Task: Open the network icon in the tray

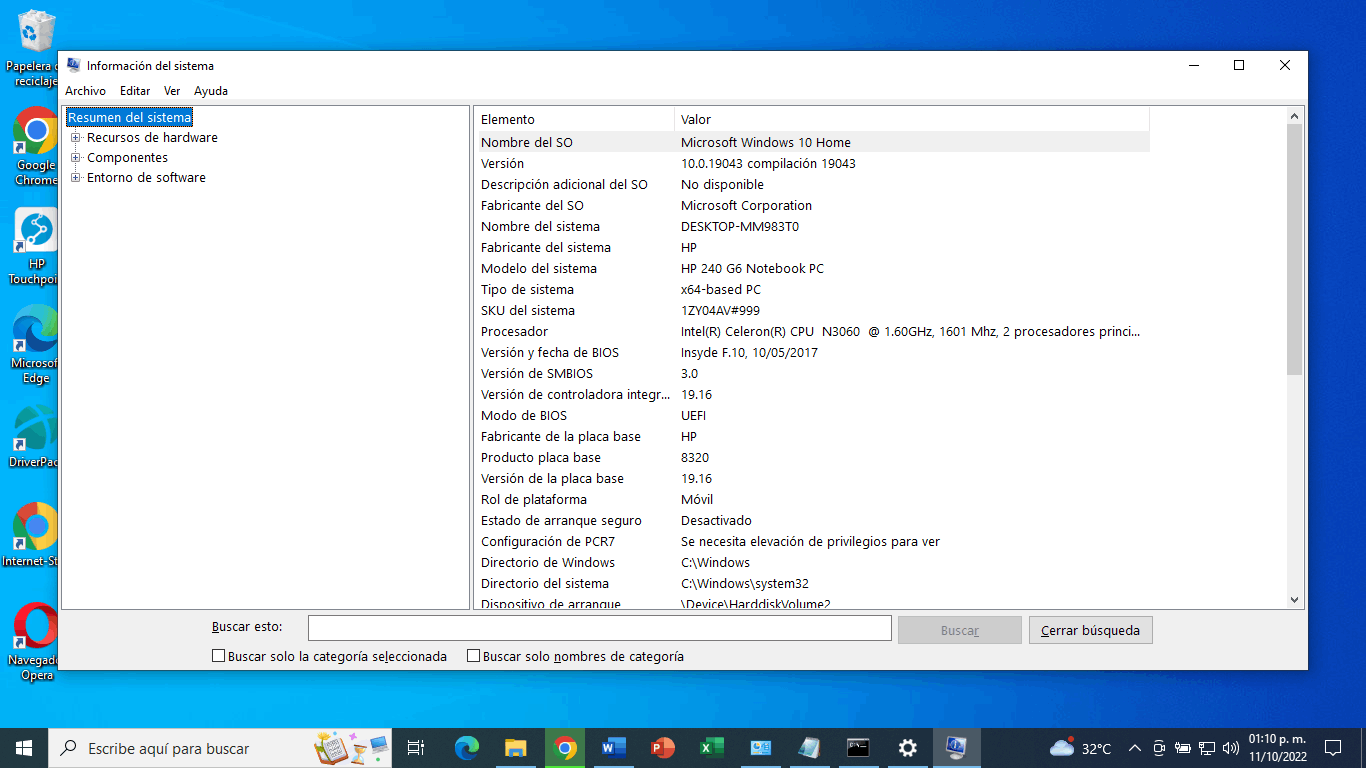Action: coord(1207,748)
